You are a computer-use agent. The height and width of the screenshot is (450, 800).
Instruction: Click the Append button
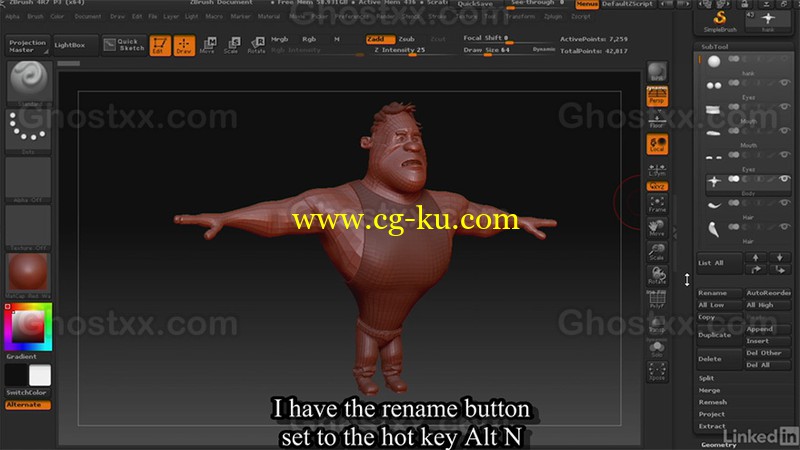(x=768, y=329)
